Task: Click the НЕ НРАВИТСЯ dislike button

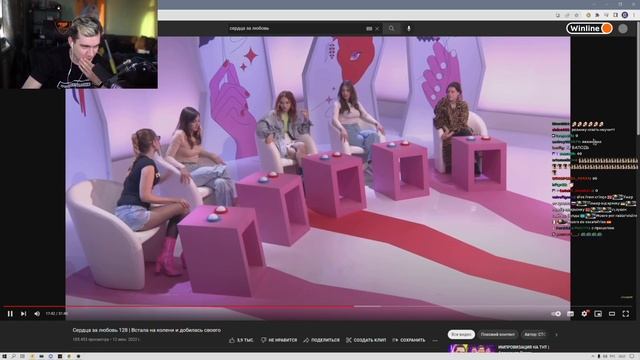Action: 279,340
